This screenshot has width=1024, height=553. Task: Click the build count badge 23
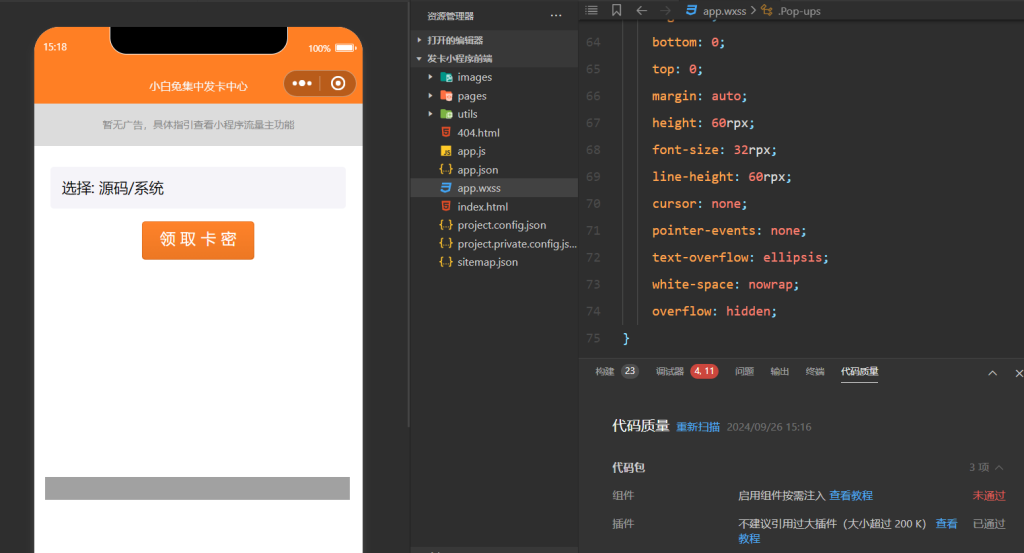coord(630,371)
